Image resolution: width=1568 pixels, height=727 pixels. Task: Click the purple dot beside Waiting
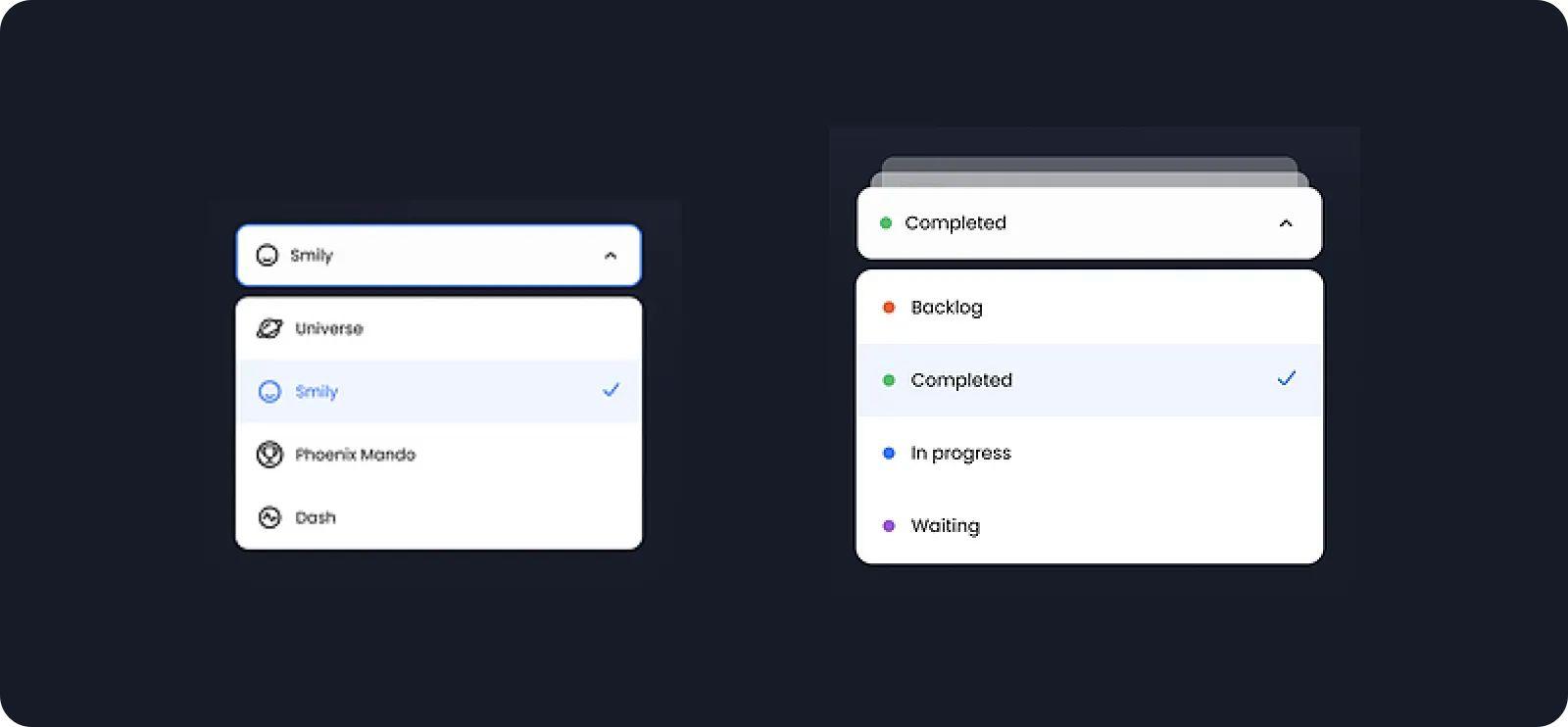tap(889, 526)
